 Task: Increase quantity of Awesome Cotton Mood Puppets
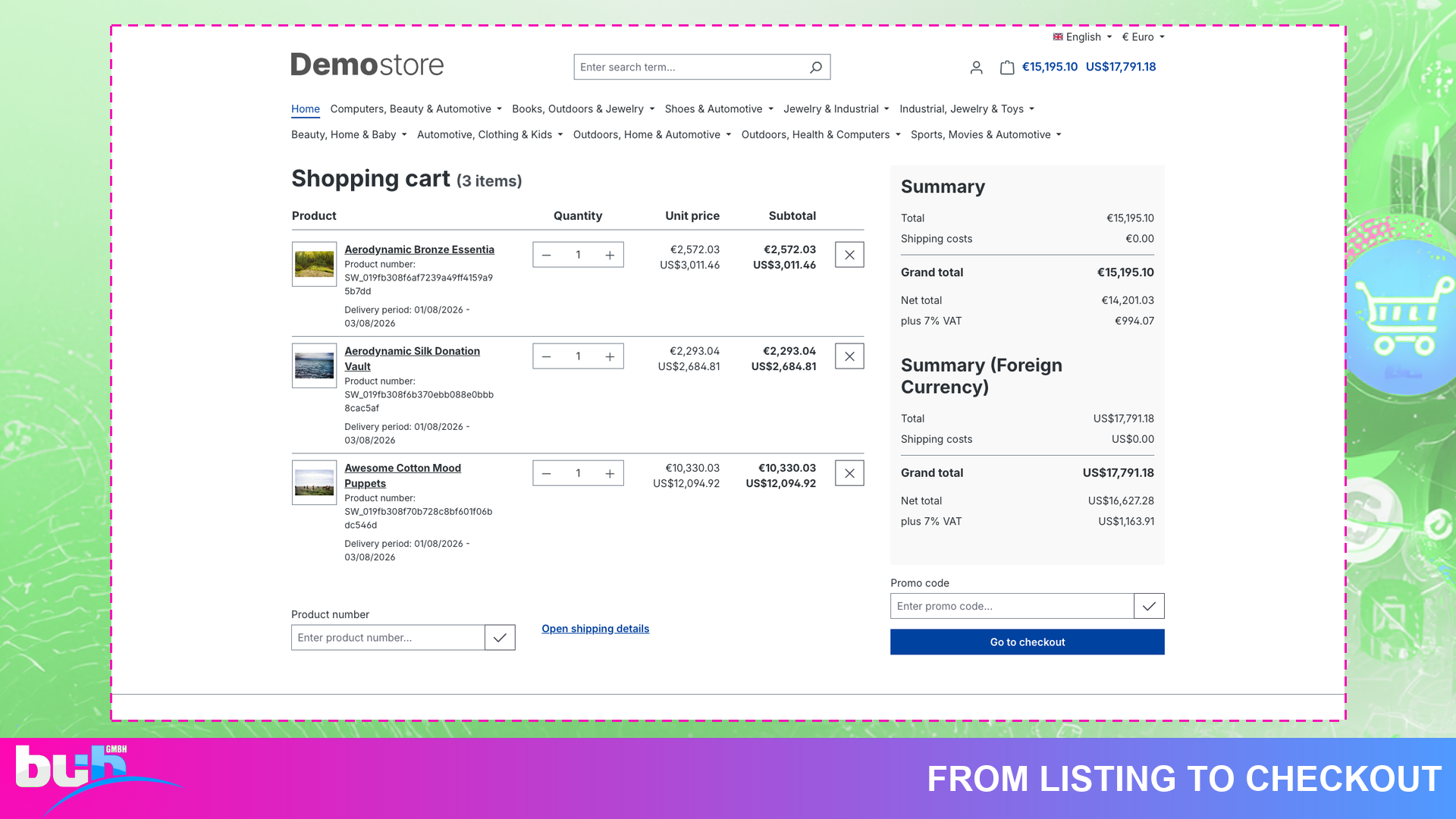click(610, 473)
